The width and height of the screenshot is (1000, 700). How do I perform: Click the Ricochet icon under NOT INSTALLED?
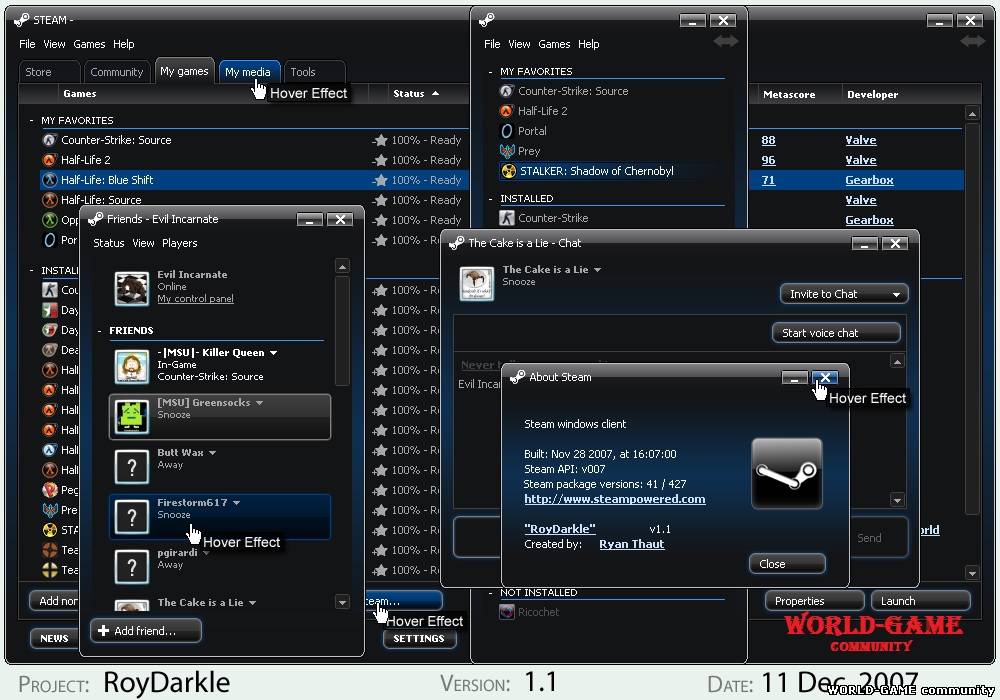pyautogui.click(x=507, y=612)
